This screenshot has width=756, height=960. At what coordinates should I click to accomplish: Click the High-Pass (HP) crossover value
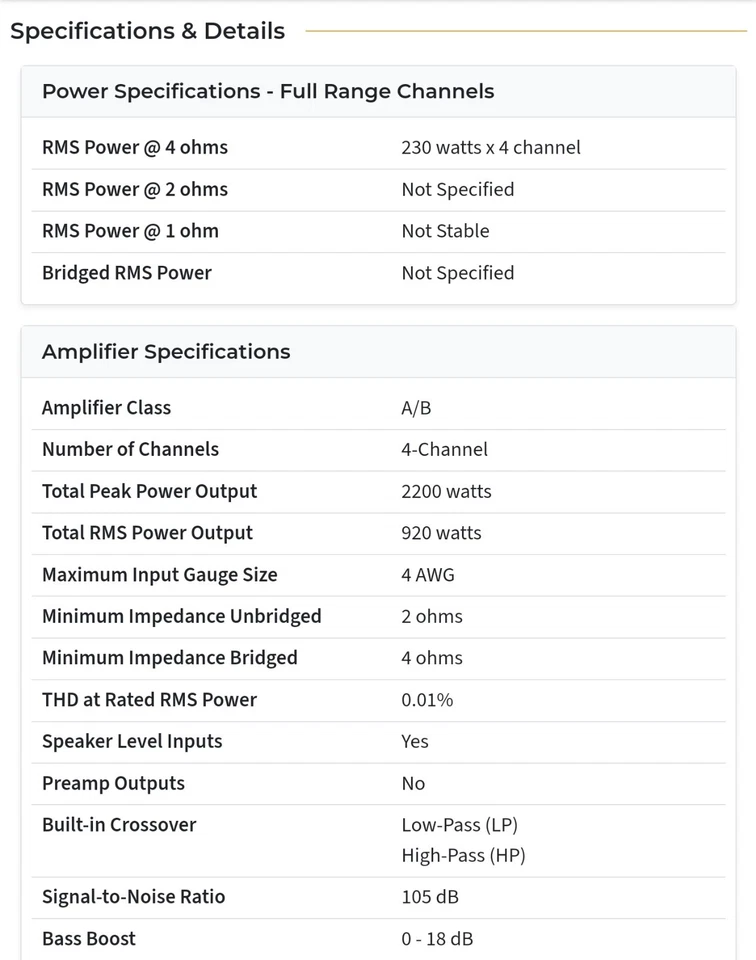(463, 855)
